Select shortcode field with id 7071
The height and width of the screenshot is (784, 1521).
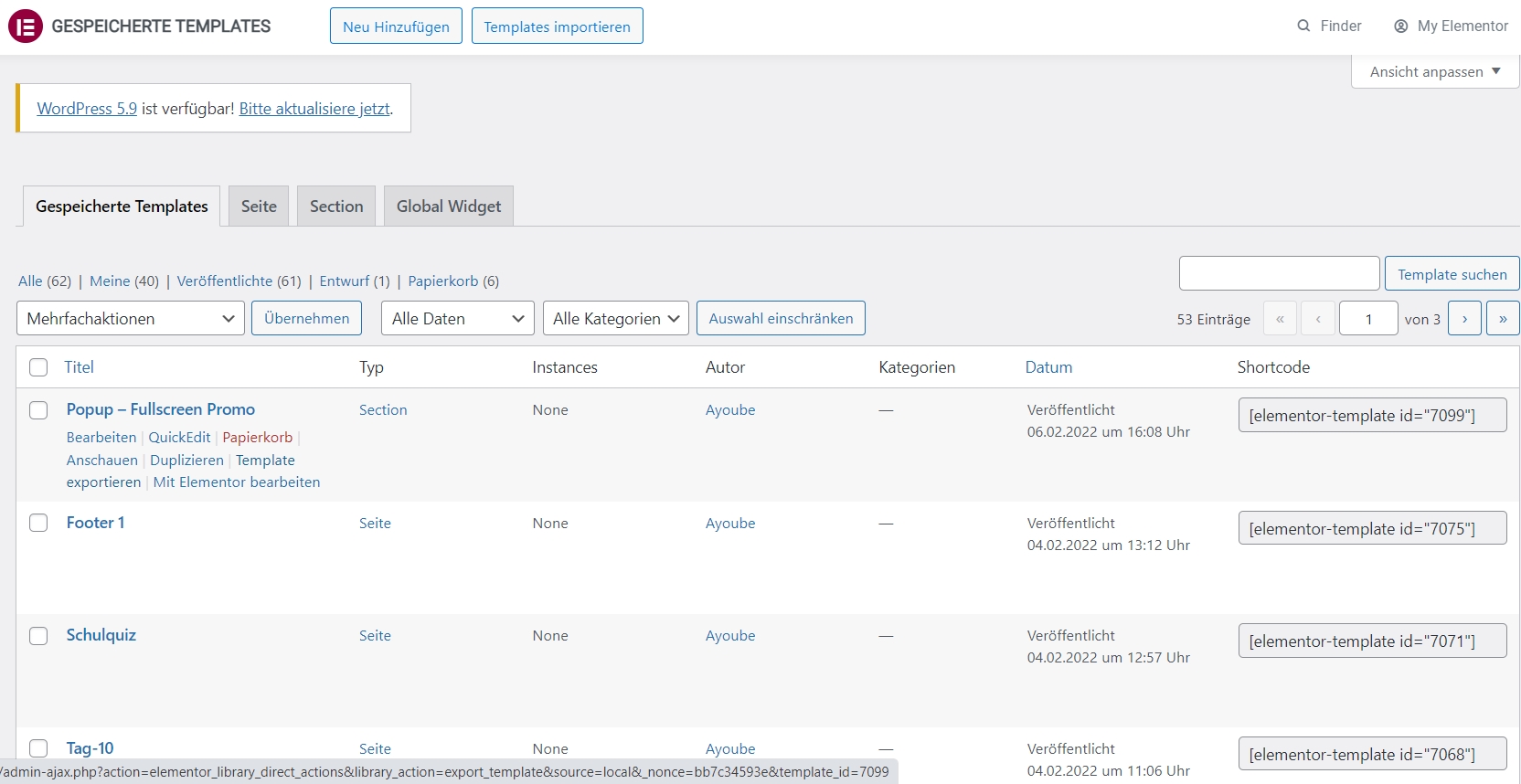point(1373,641)
